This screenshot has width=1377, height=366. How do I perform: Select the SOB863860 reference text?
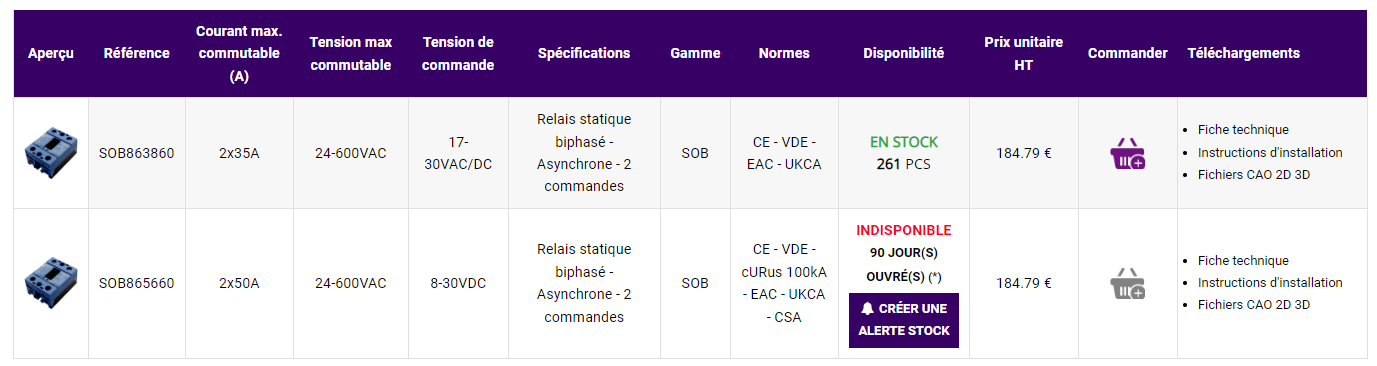136,154
